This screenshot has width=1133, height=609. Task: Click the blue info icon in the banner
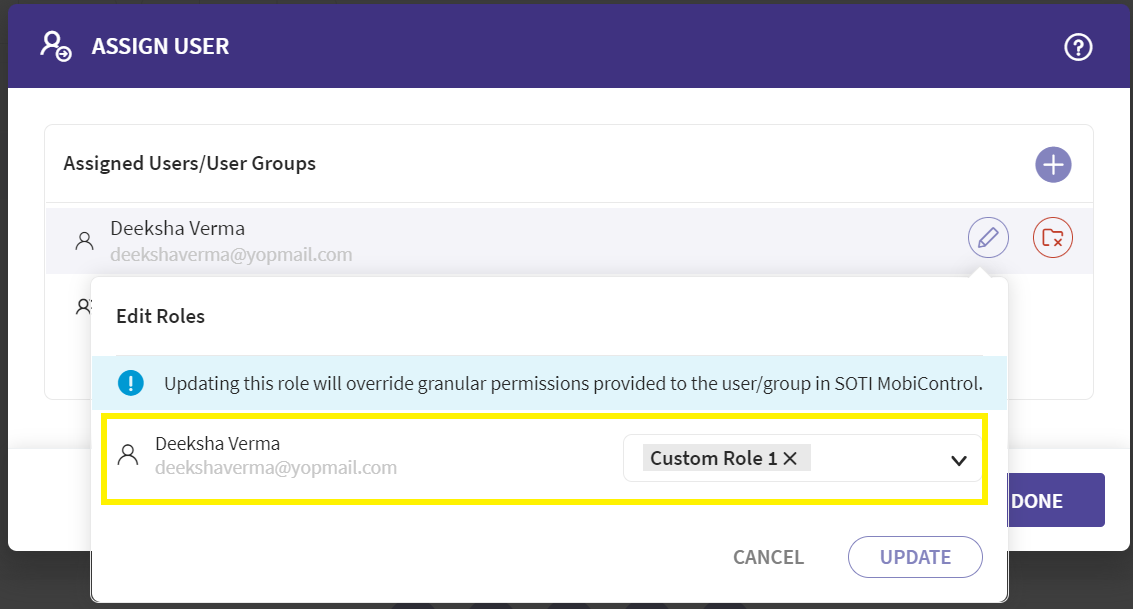click(131, 383)
